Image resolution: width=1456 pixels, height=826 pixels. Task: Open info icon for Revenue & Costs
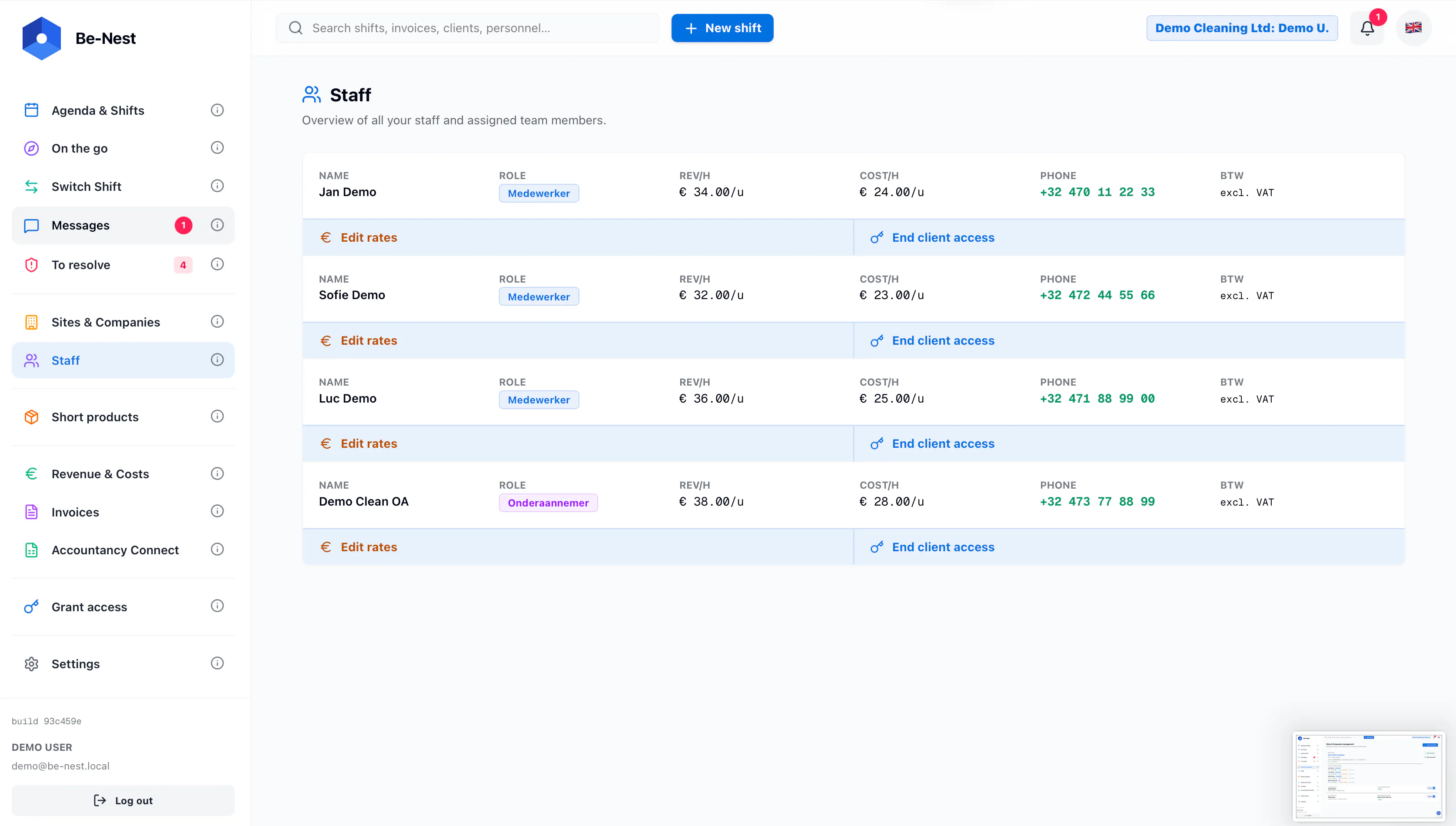[217, 473]
